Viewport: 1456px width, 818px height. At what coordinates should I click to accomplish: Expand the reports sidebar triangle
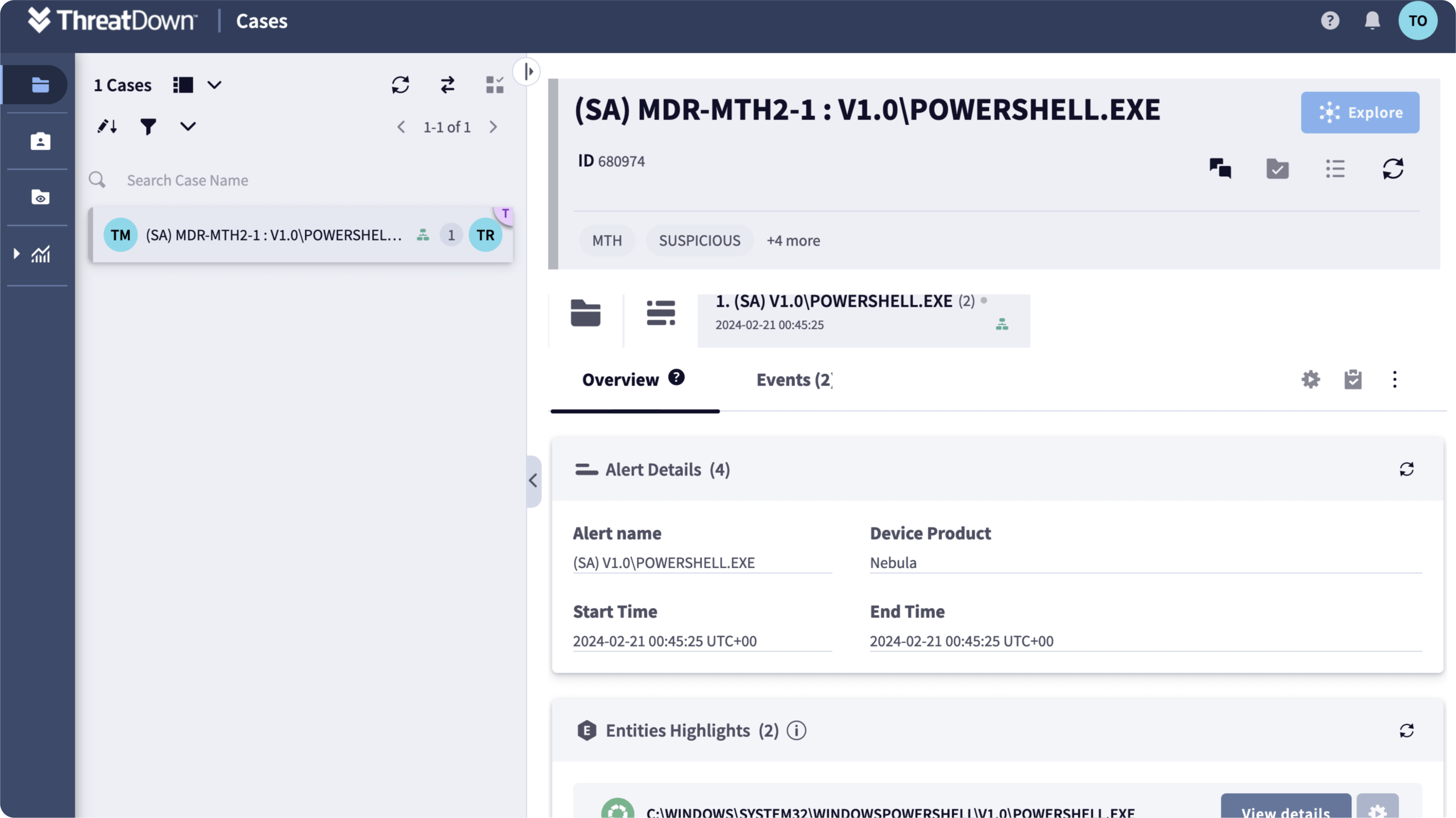pos(16,254)
